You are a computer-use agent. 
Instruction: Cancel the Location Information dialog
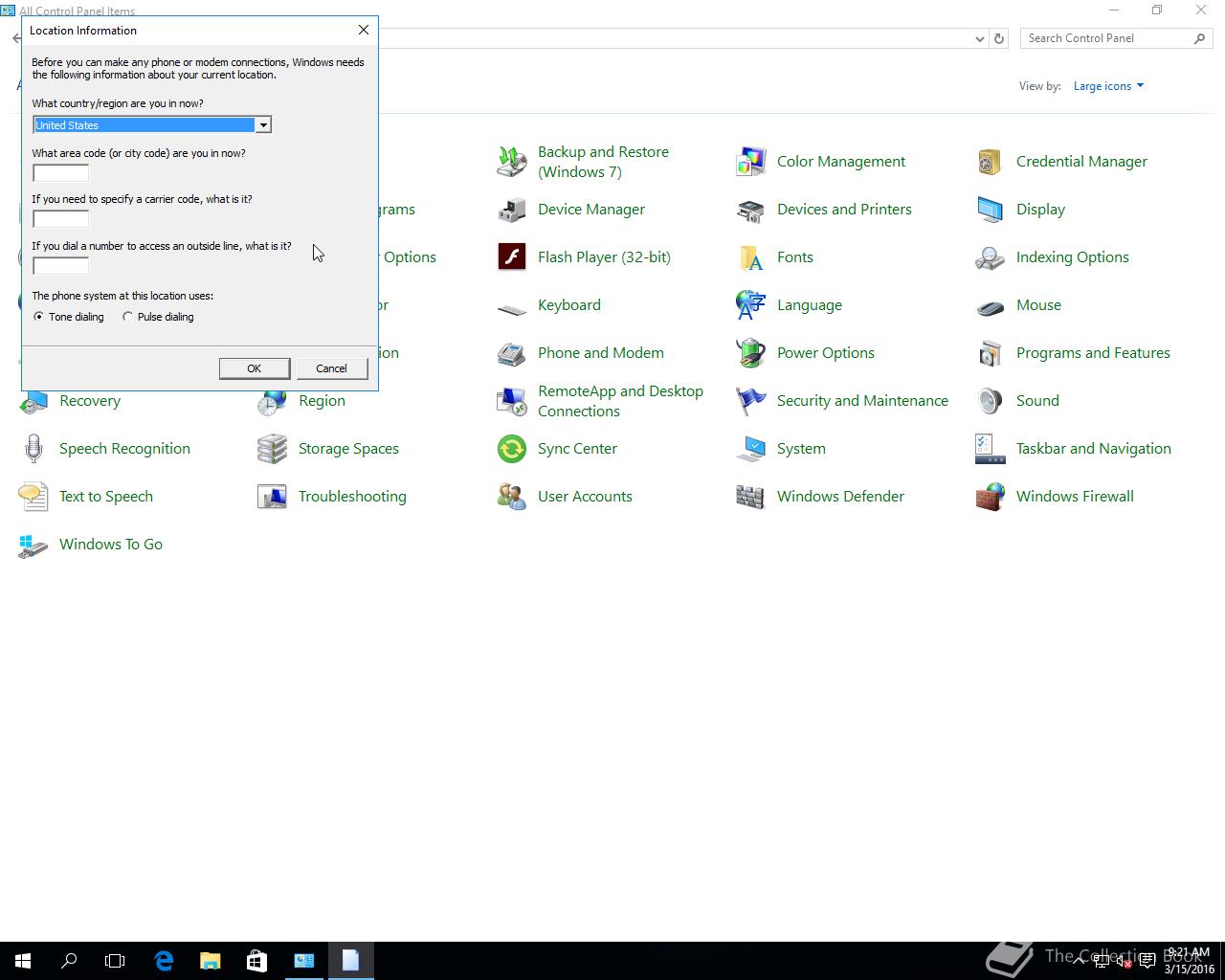pos(332,368)
